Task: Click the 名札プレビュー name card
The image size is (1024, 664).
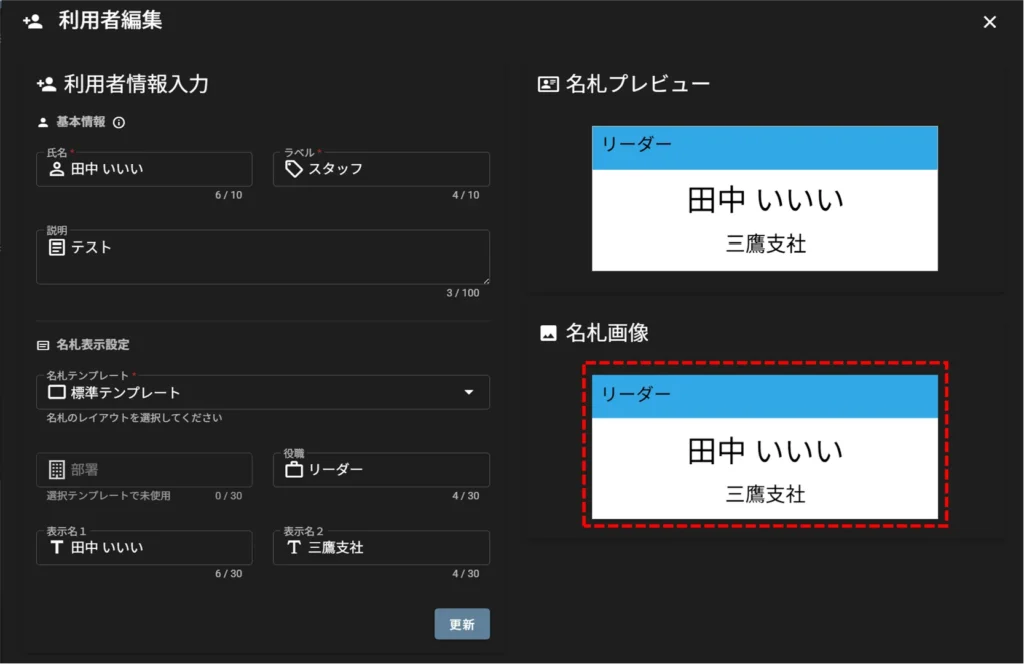Action: (x=764, y=198)
